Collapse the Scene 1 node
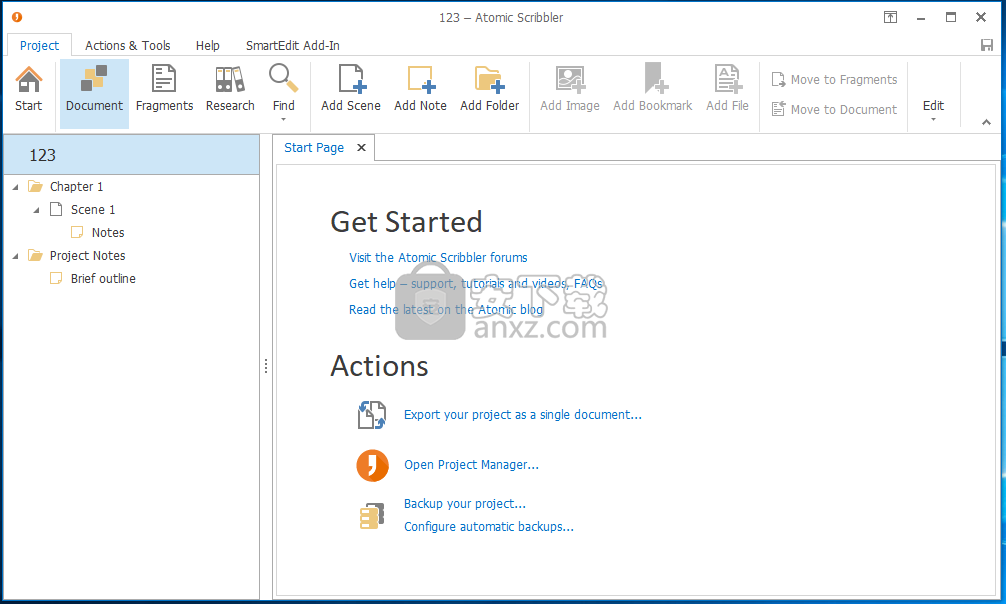Viewport: 1006px width, 604px height. pyautogui.click(x=37, y=210)
